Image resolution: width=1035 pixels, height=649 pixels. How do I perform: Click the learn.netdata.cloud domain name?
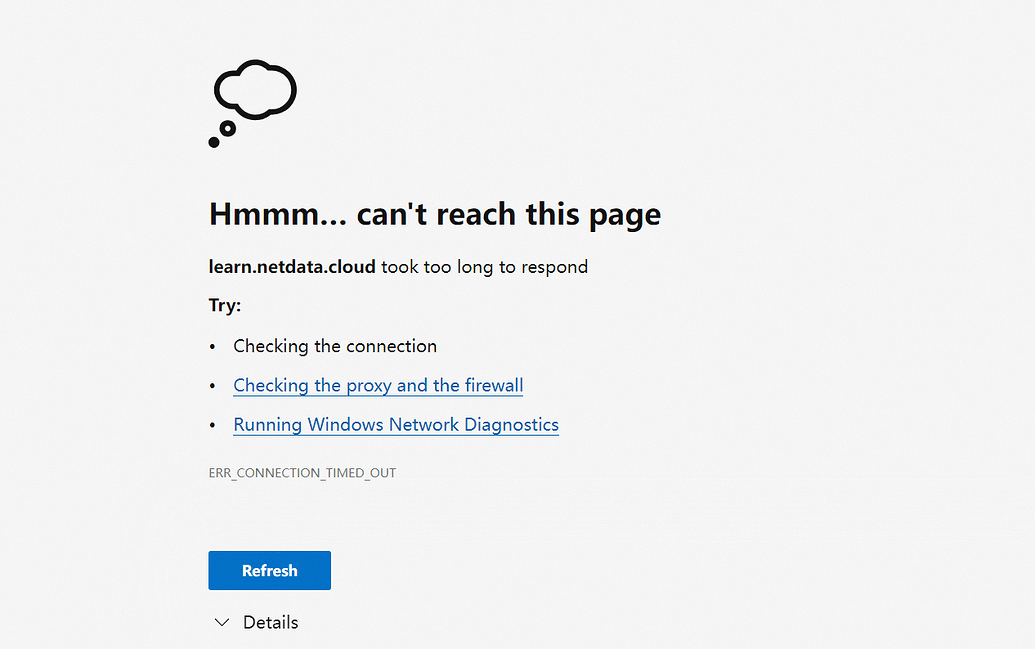[x=292, y=266]
